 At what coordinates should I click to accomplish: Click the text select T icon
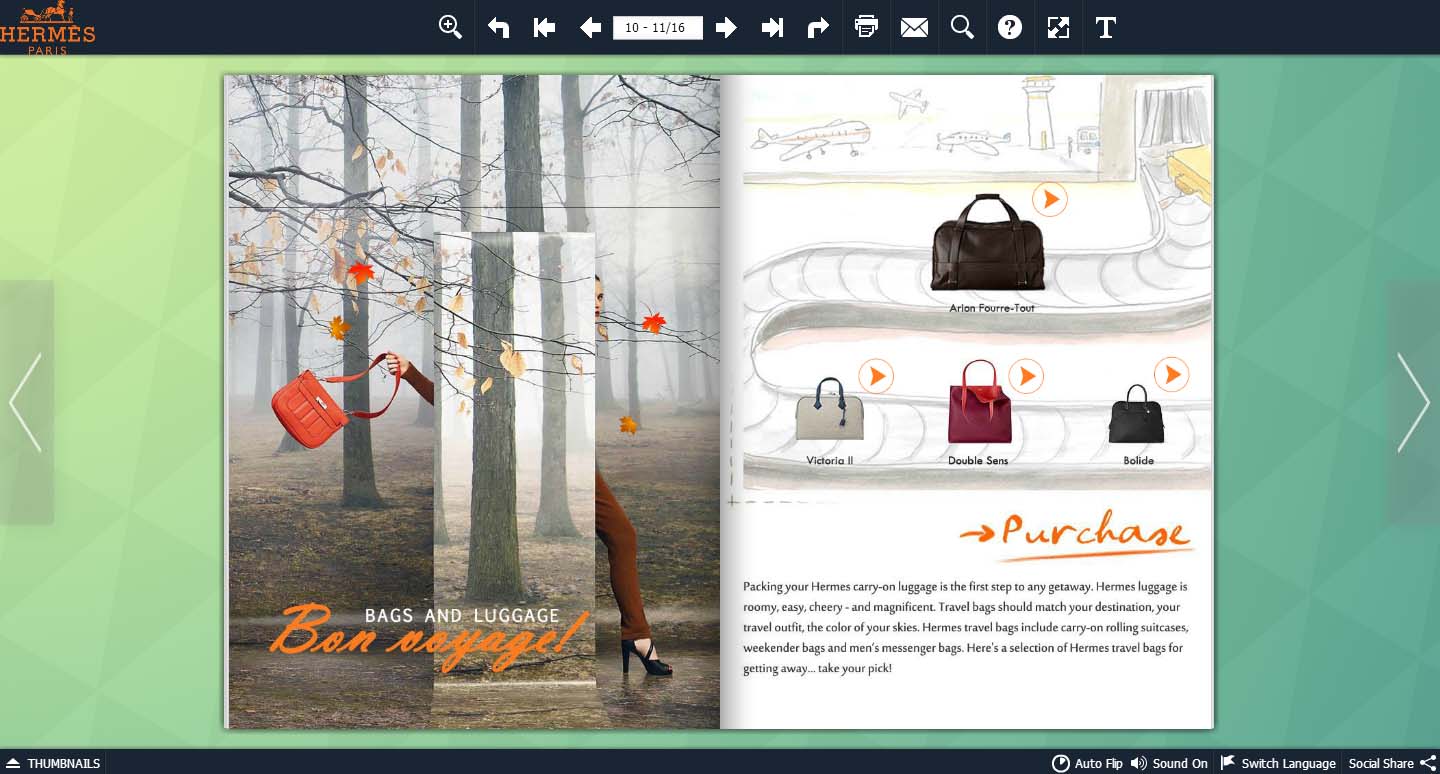pos(1105,27)
